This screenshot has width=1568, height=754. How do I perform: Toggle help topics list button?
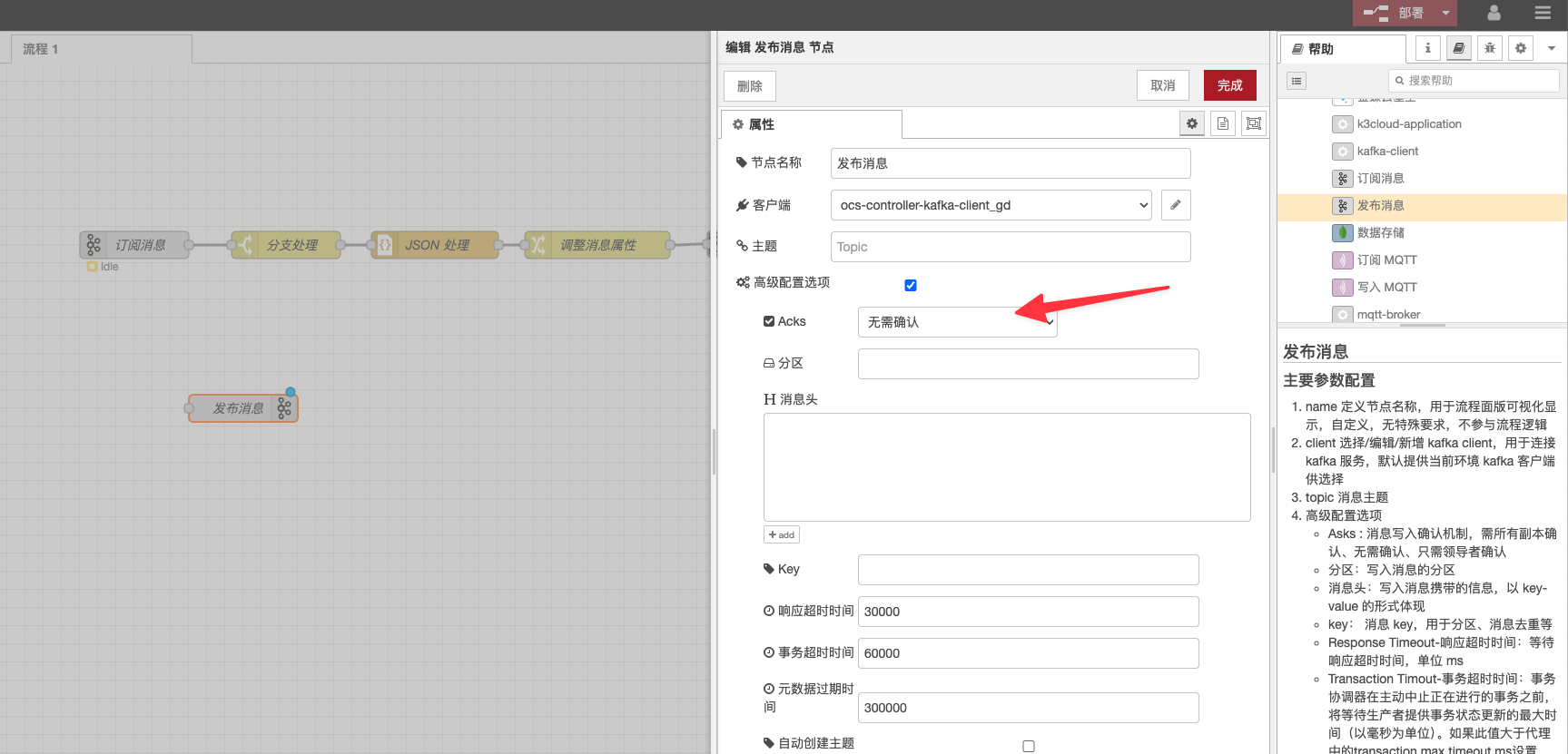[x=1297, y=82]
